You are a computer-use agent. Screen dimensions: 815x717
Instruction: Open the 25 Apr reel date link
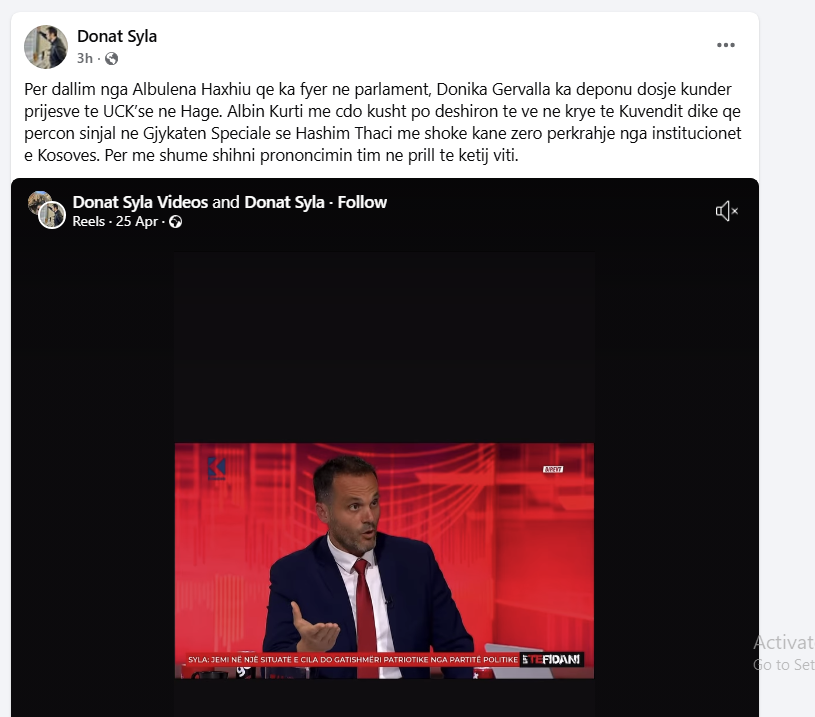[x=137, y=221]
